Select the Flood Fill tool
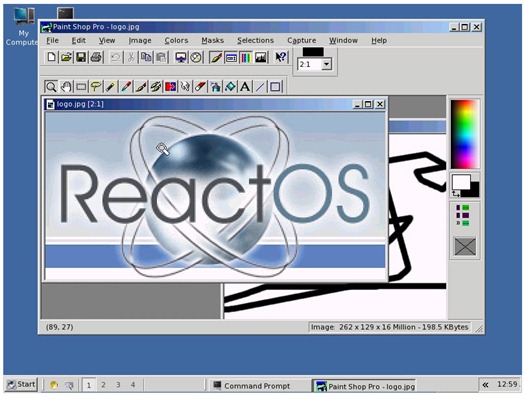This screenshot has width=524, height=397. (230, 87)
